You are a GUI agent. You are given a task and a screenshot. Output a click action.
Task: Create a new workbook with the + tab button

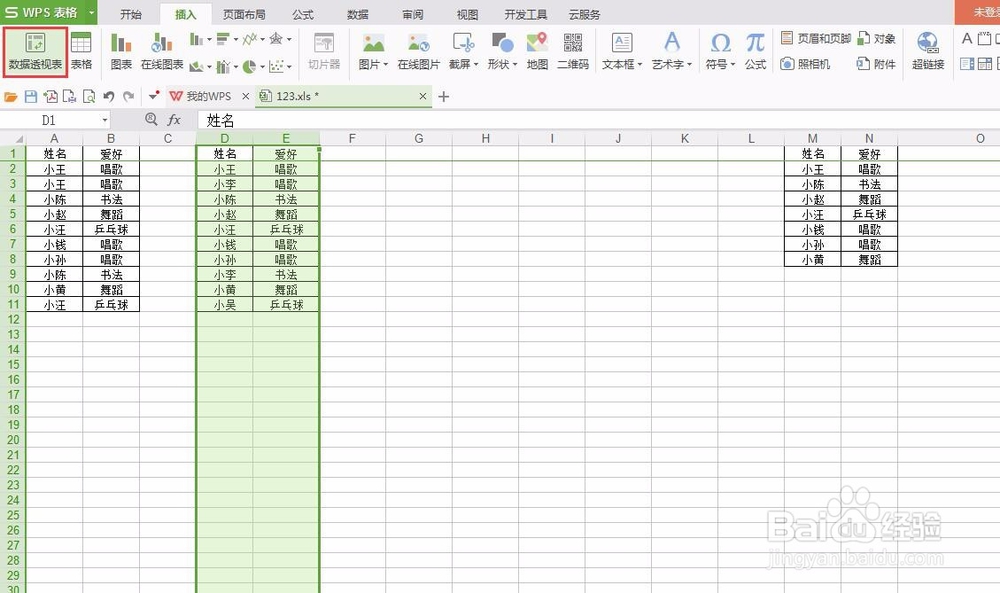pyautogui.click(x=443, y=97)
